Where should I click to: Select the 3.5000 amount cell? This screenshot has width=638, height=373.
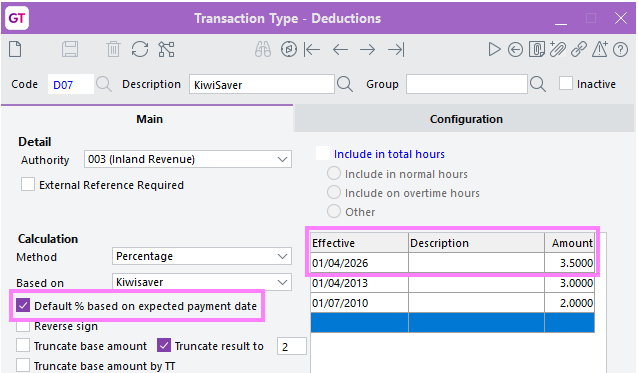pos(569,263)
